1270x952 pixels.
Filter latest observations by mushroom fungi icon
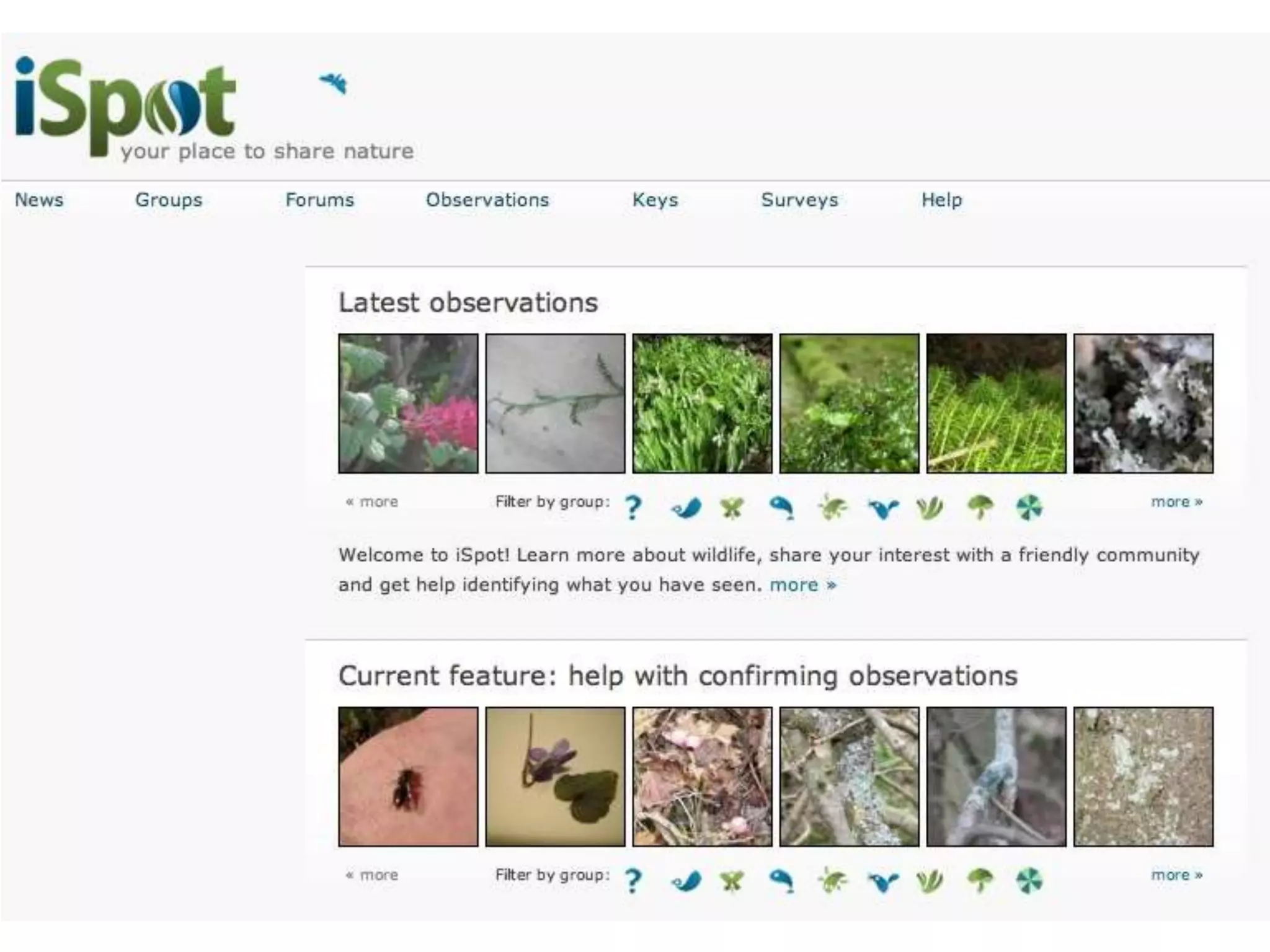coord(980,507)
